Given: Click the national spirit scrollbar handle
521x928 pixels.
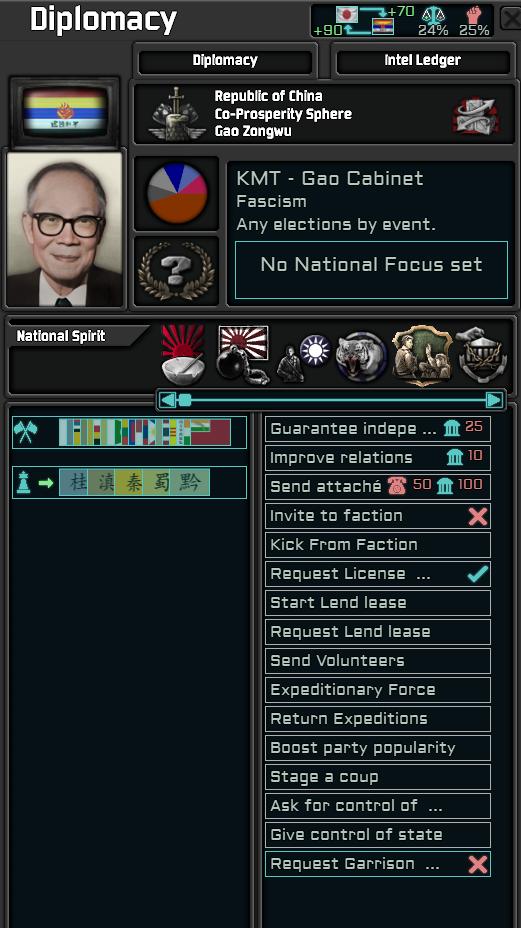Looking at the screenshot, I should (185, 400).
